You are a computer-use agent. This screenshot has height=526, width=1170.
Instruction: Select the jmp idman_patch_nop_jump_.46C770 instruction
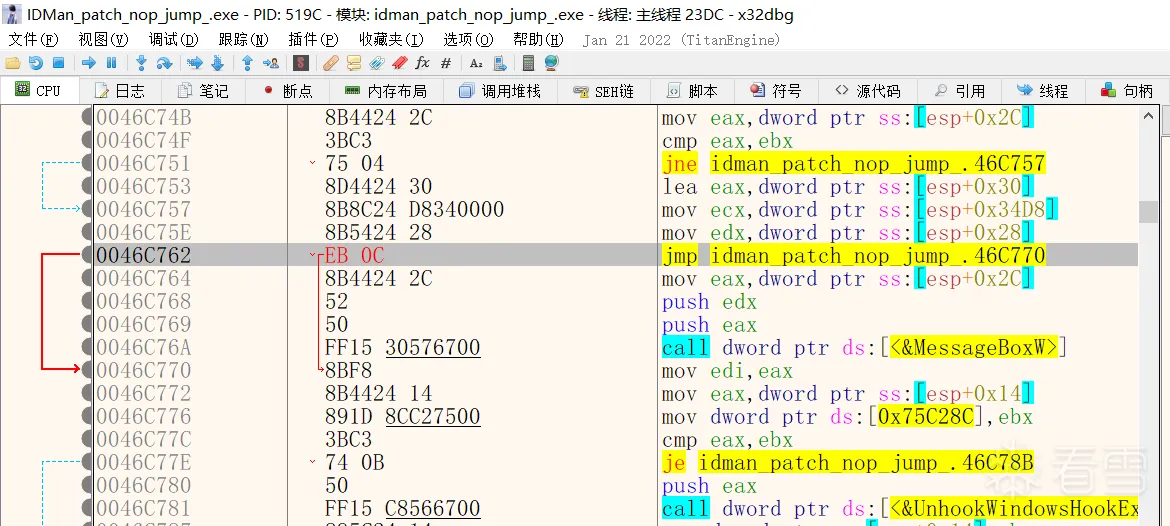click(854, 256)
